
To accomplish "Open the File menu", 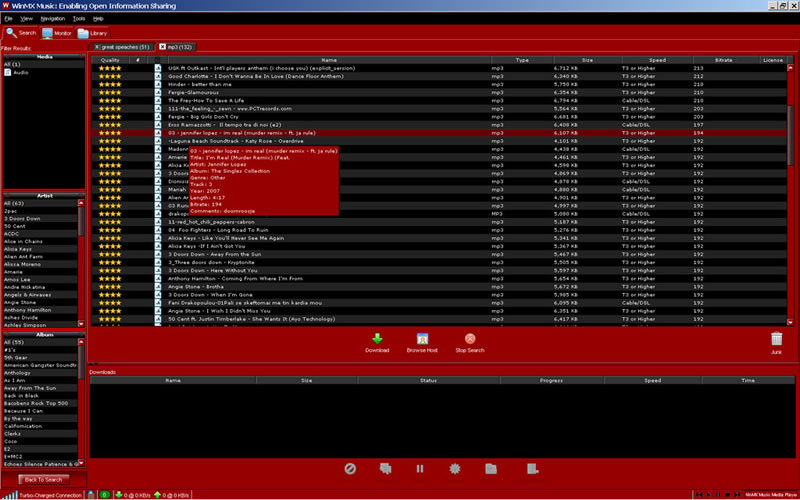I will coord(9,19).
